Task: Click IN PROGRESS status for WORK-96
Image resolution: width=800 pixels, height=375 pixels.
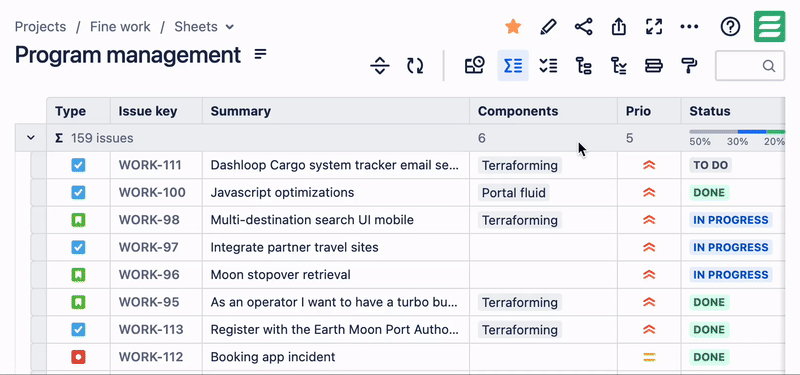Action: coord(731,275)
